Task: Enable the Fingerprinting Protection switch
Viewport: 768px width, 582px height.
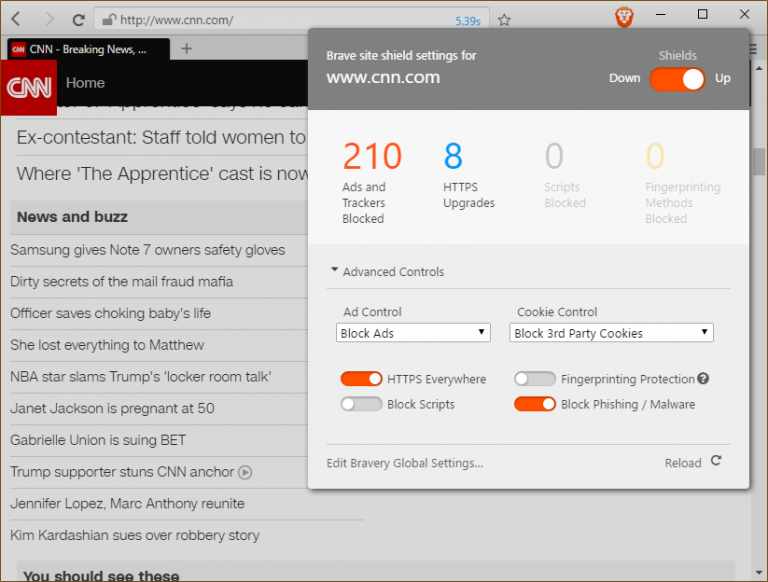Action: coord(535,379)
